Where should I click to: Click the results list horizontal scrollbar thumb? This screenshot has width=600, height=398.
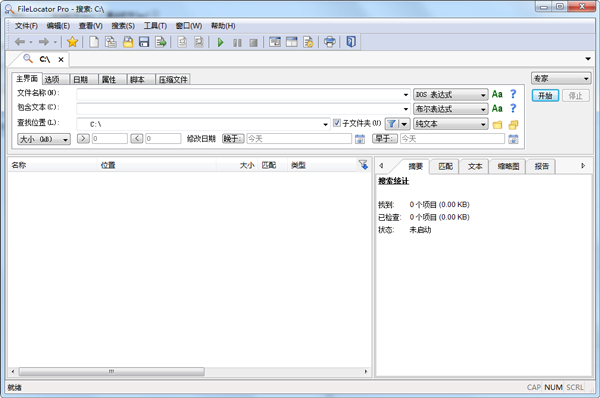point(111,372)
